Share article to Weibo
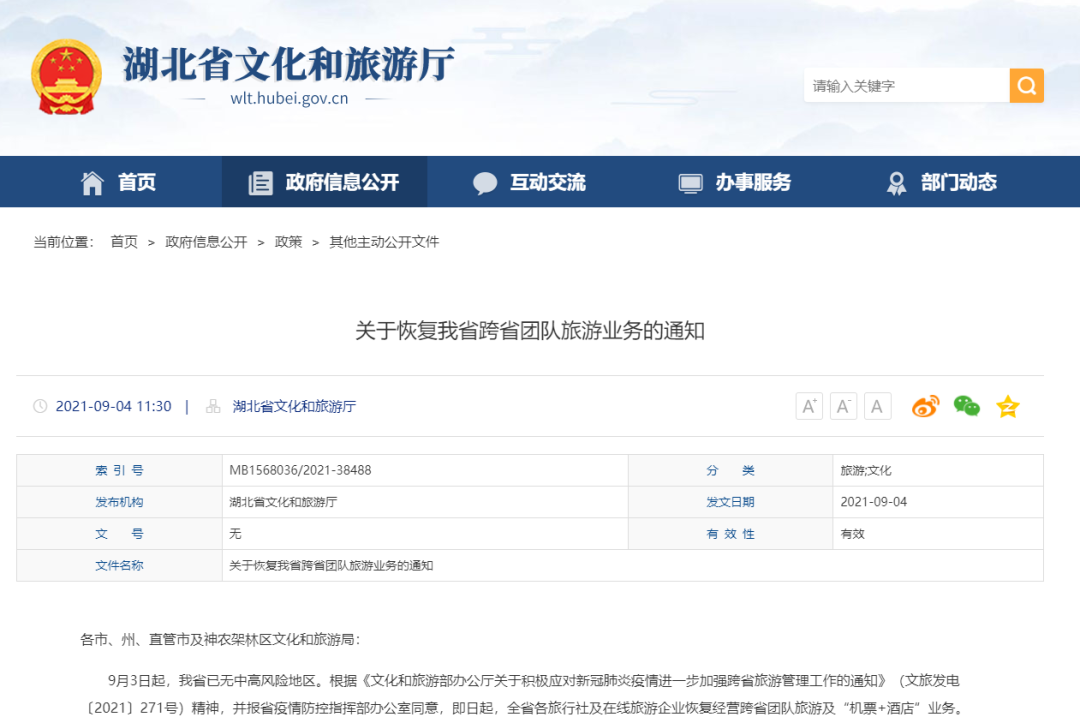Image resolution: width=1080 pixels, height=717 pixels. click(x=925, y=406)
